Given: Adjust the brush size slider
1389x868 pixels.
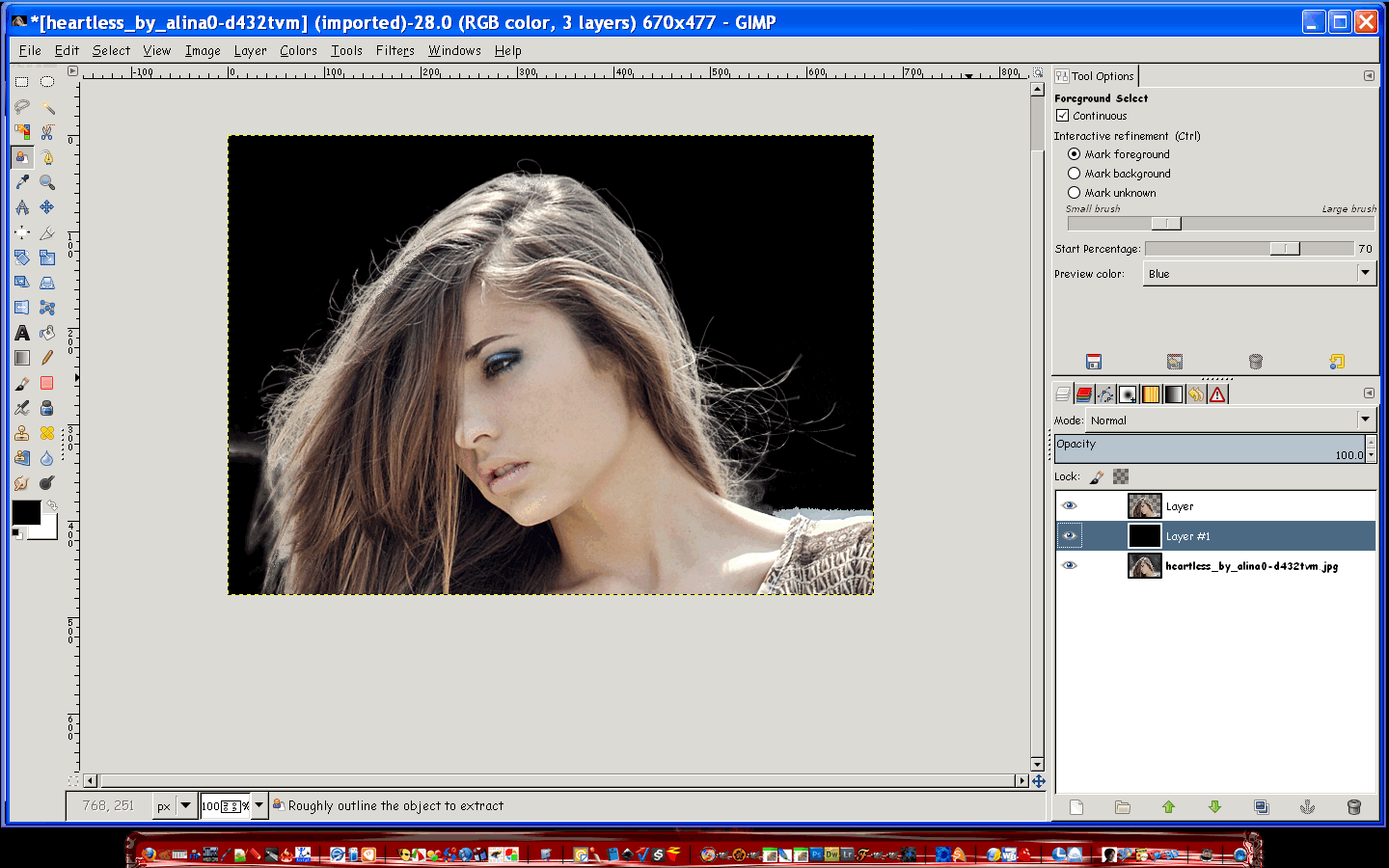Looking at the screenshot, I should coord(1220,224).
